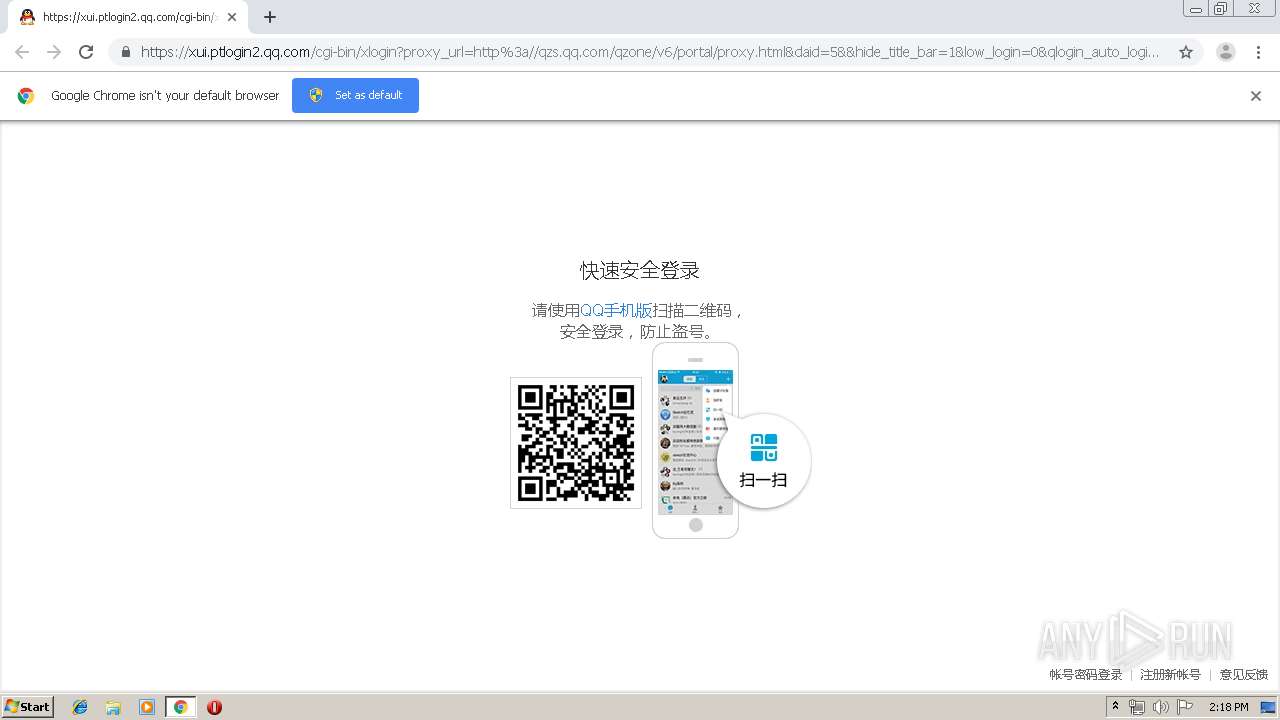Screen dimensions: 1280x720
Task: Open the file explorer taskbar icon
Action: click(113, 707)
